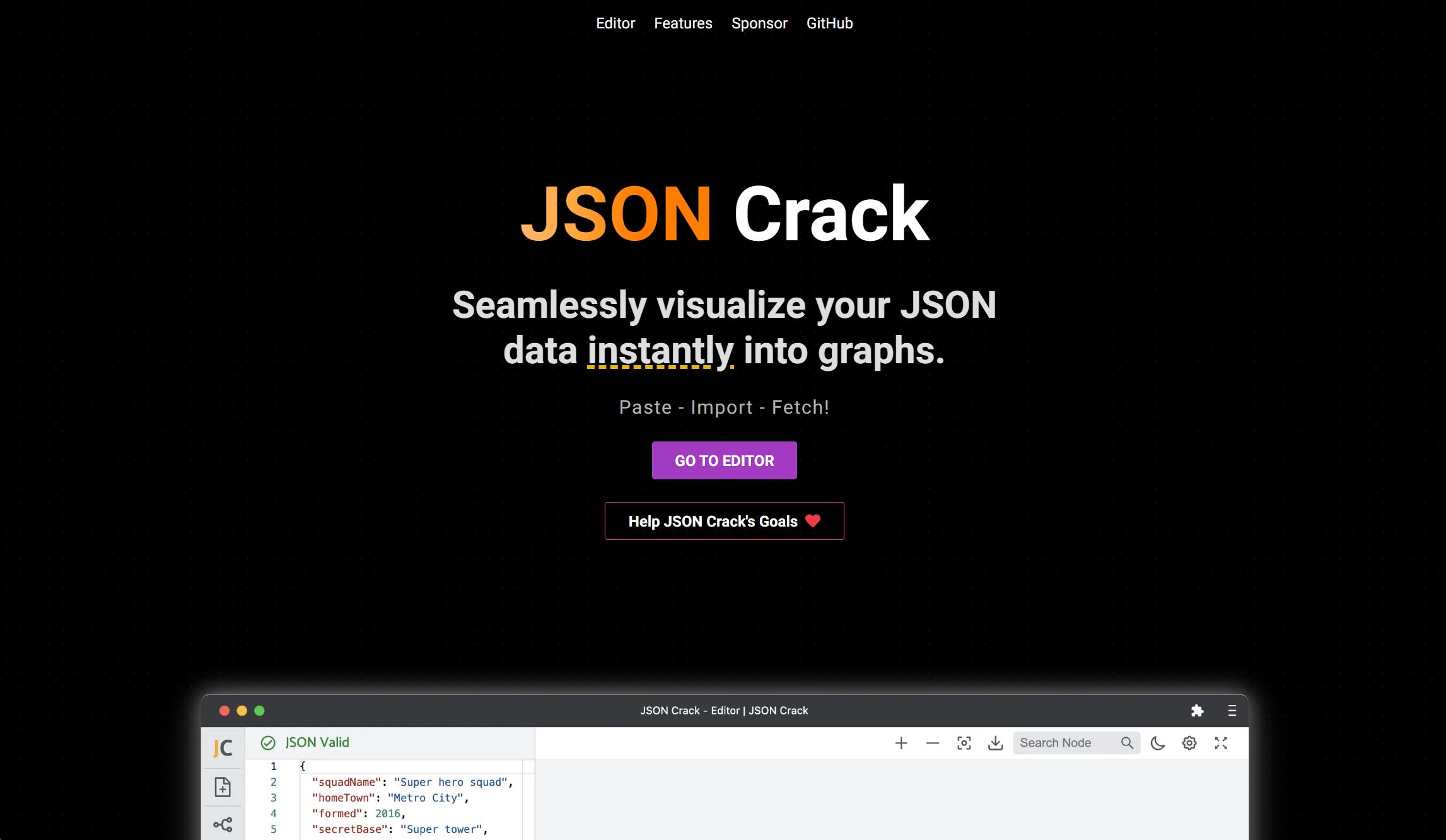Image resolution: width=1446 pixels, height=840 pixels.
Task: Open the hamburger menu in the preview window
Action: coord(1232,711)
